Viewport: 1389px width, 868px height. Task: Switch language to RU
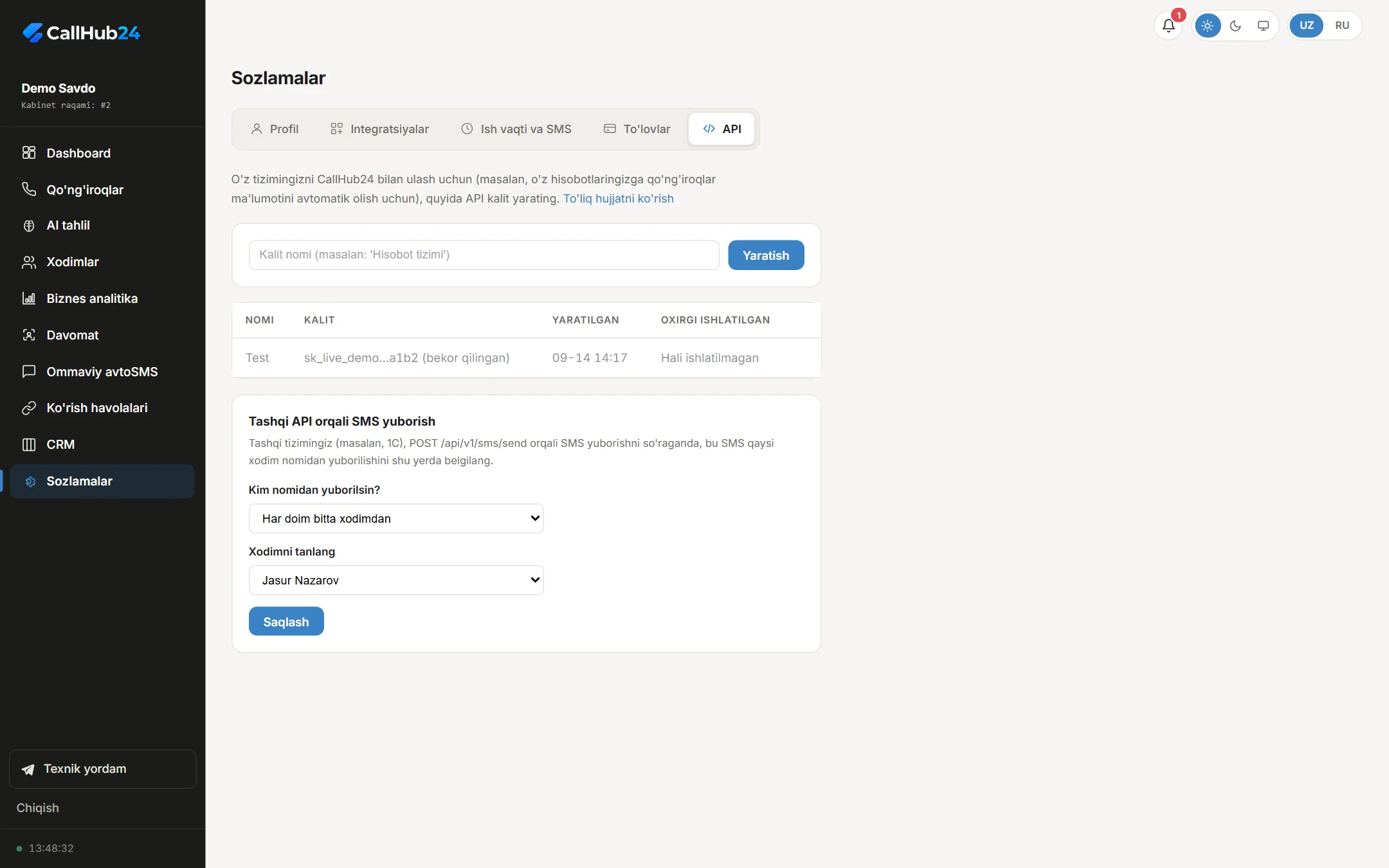click(1342, 26)
